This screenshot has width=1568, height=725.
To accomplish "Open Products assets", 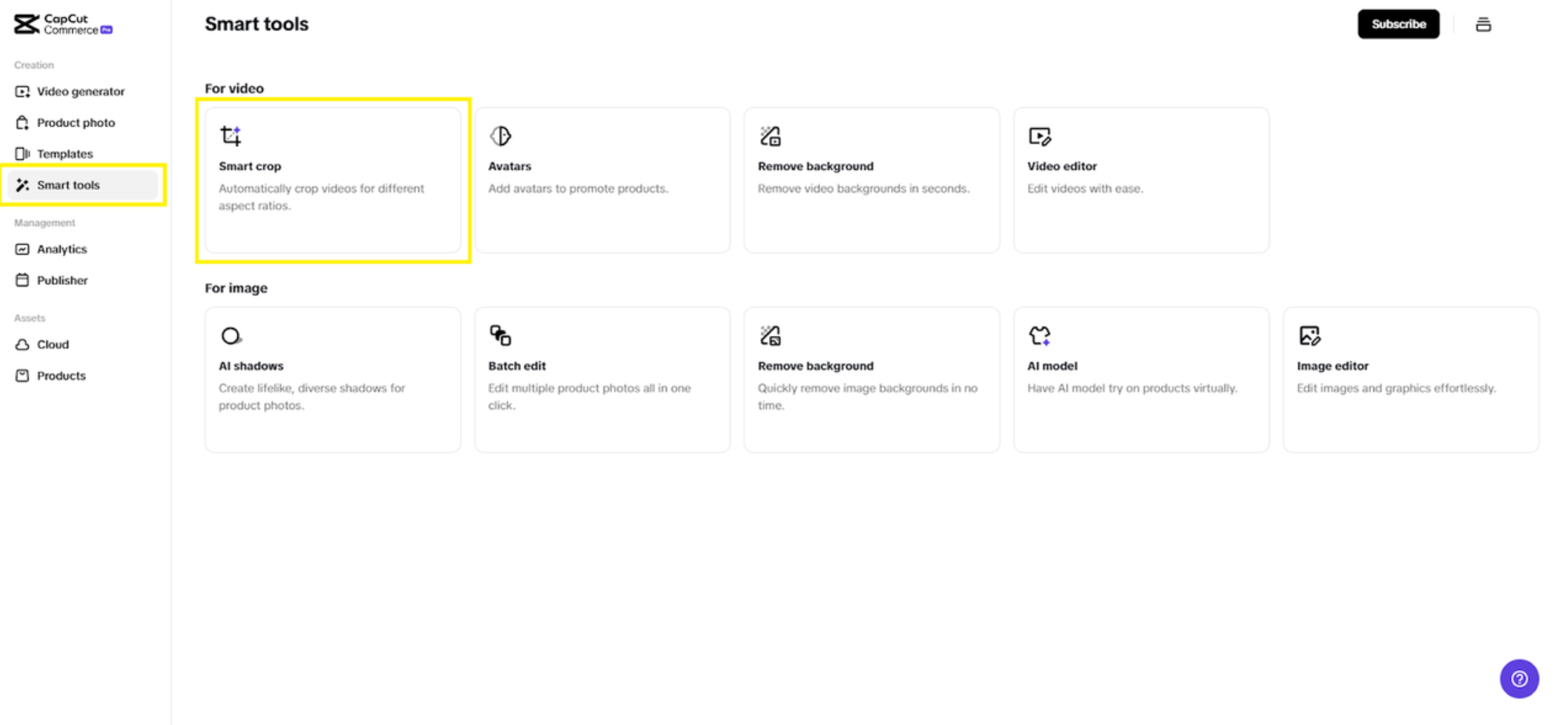I will coord(61,375).
